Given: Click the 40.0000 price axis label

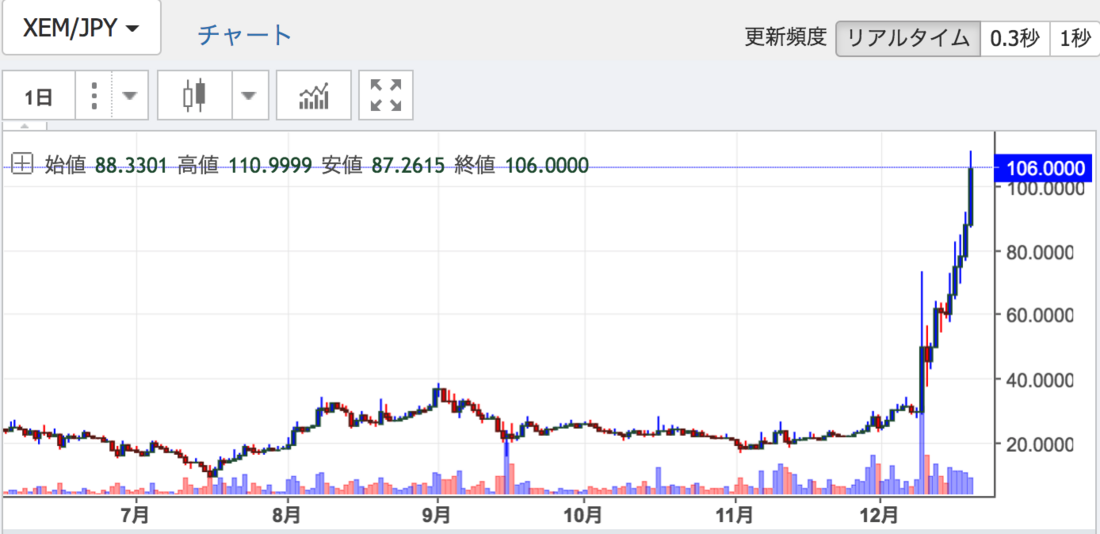Looking at the screenshot, I should [1040, 380].
